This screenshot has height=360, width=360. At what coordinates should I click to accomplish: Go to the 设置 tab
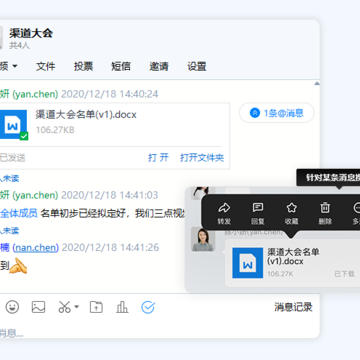(197, 66)
